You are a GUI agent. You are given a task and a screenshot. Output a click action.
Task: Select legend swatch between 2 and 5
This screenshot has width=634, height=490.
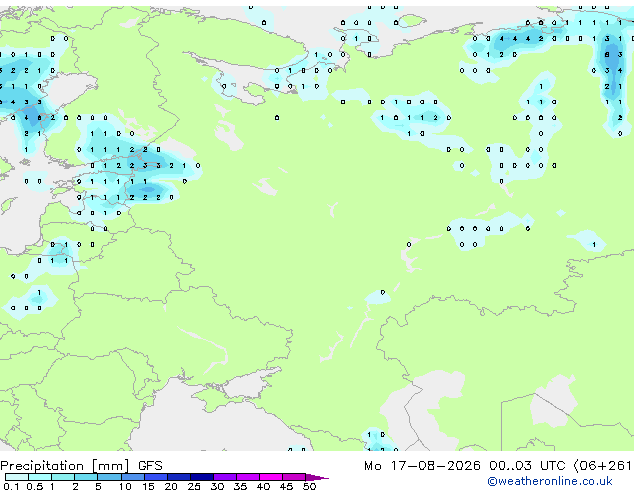point(86,477)
